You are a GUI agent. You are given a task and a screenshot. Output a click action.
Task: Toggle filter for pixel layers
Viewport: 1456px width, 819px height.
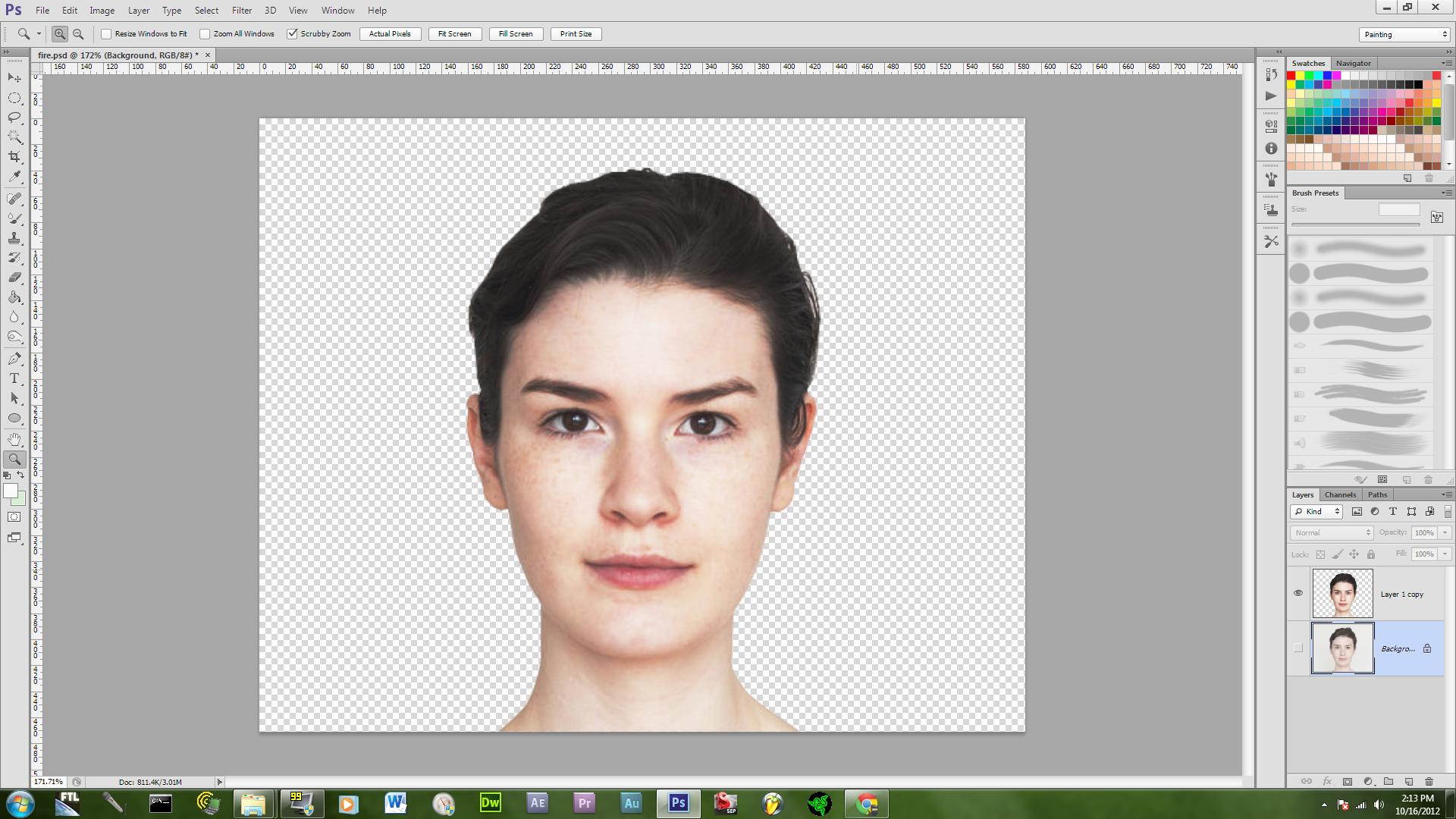click(1357, 512)
